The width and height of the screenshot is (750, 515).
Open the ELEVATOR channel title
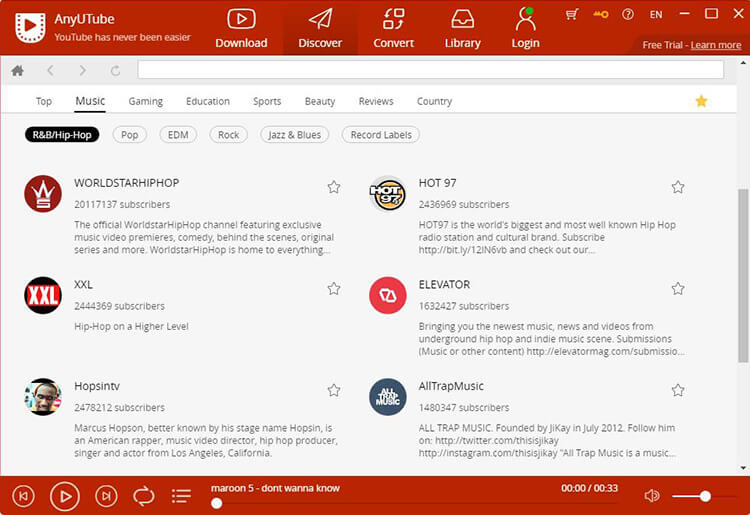[x=444, y=285]
